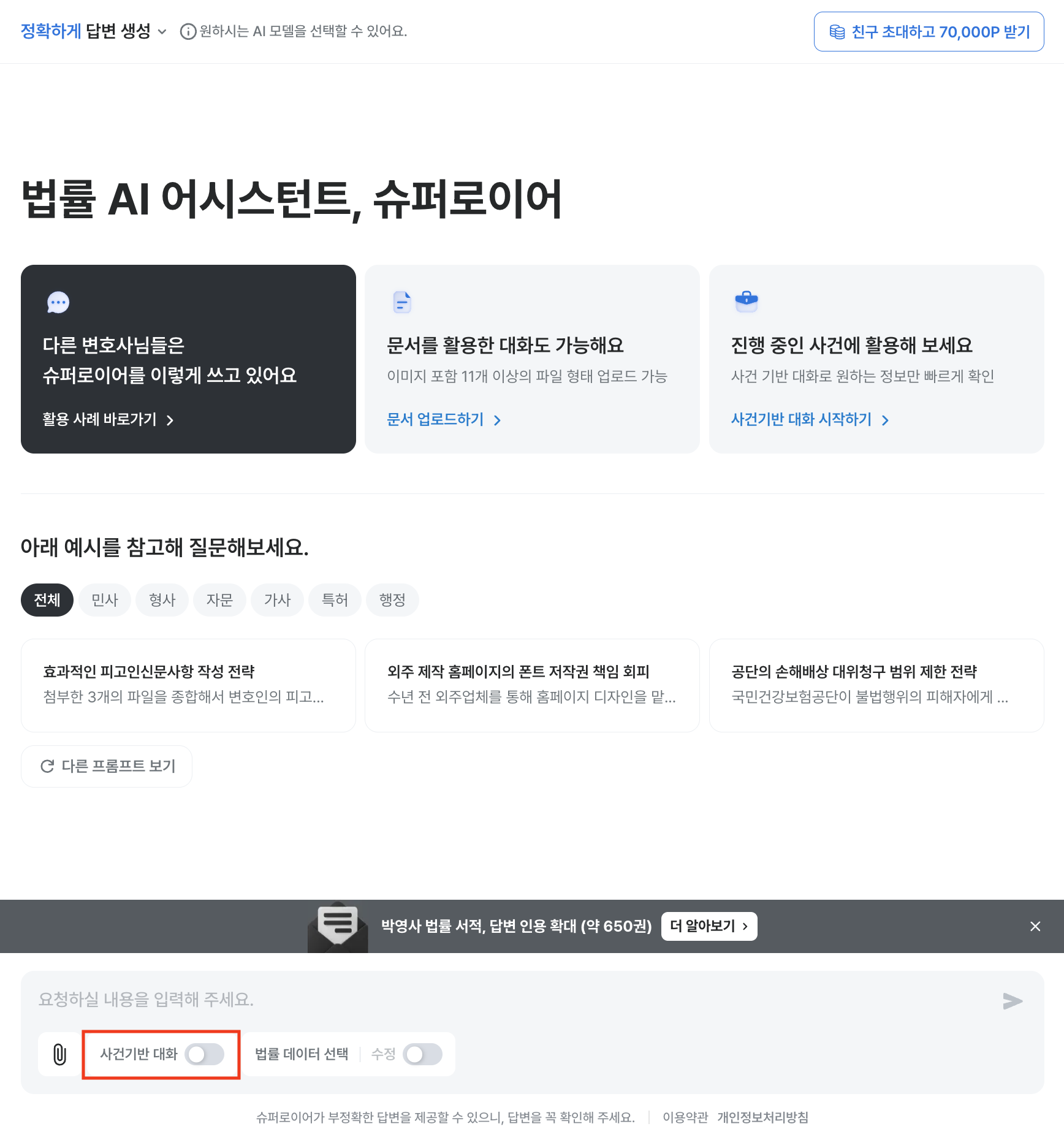The image size is (1064, 1140).
Task: Open the 이용약관 link
Action: (x=685, y=1117)
